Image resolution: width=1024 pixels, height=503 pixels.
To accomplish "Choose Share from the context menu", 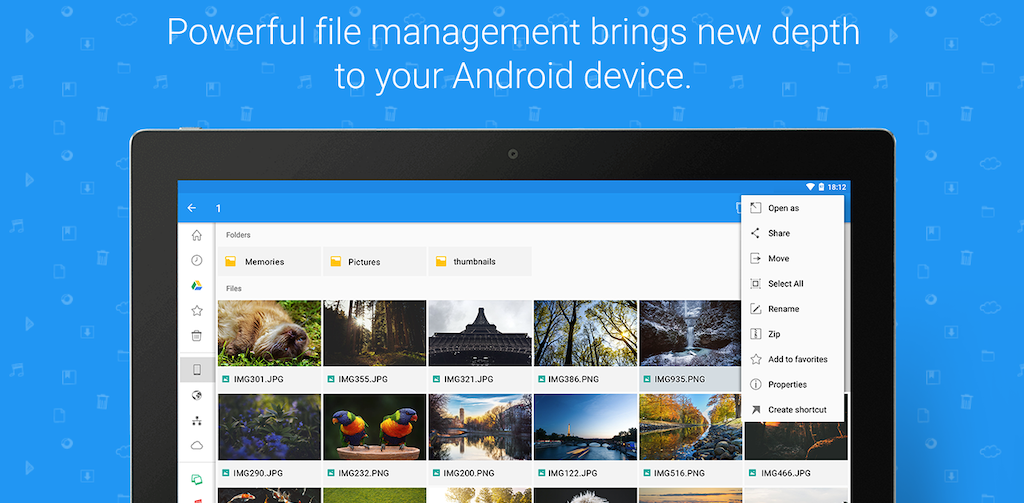I will pyautogui.click(x=792, y=233).
